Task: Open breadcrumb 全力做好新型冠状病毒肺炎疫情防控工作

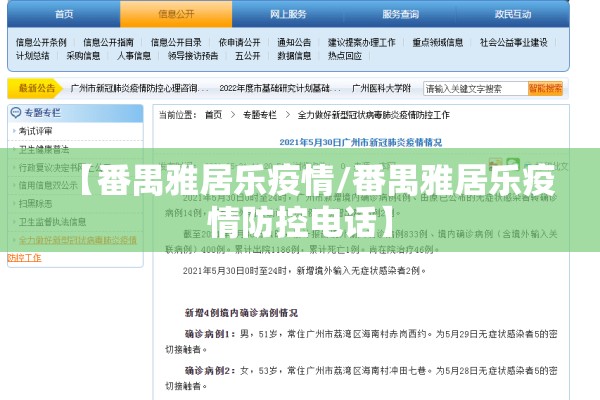Action: tap(373, 115)
